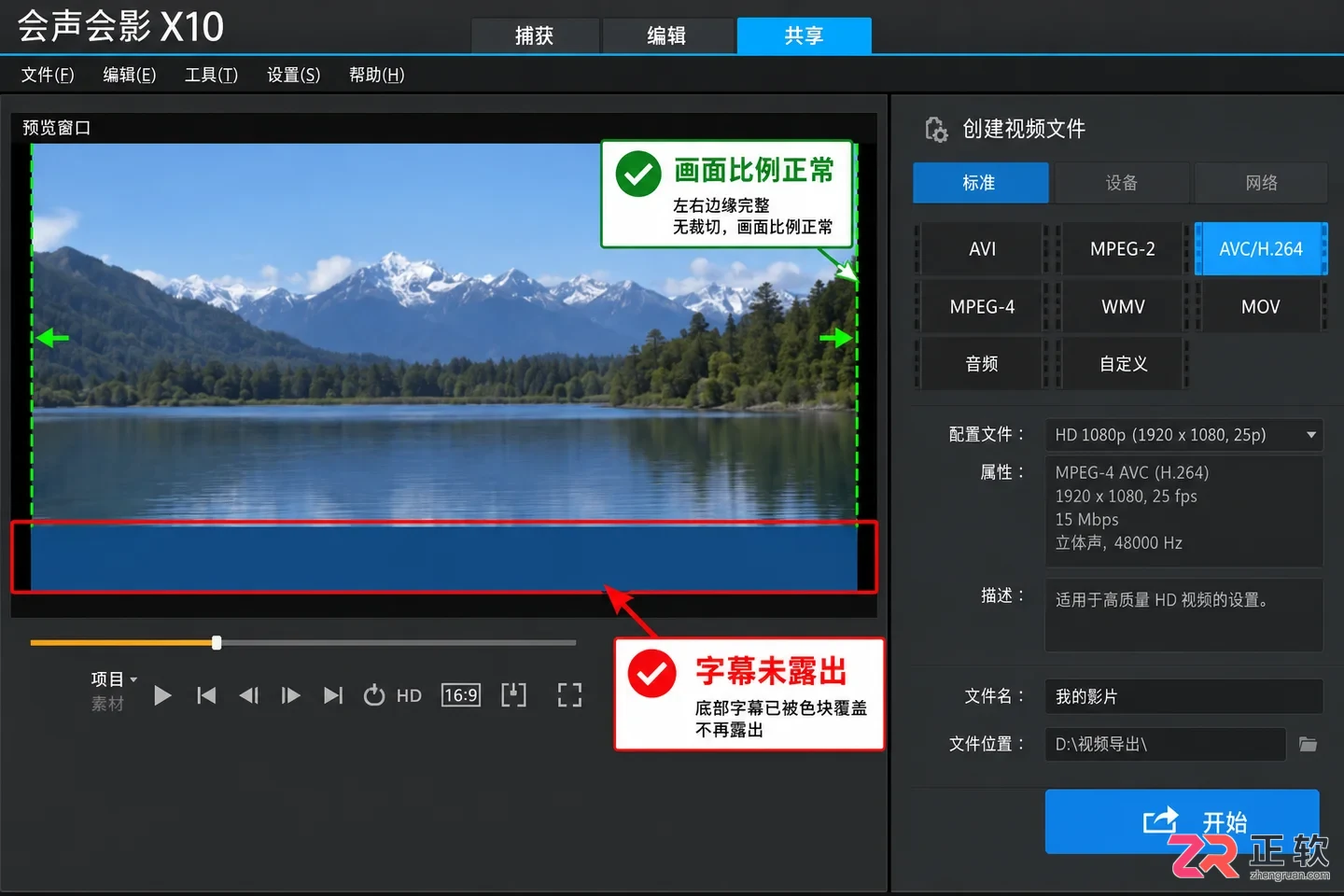Jump to the start of the clip
The height and width of the screenshot is (896, 1344).
[206, 695]
